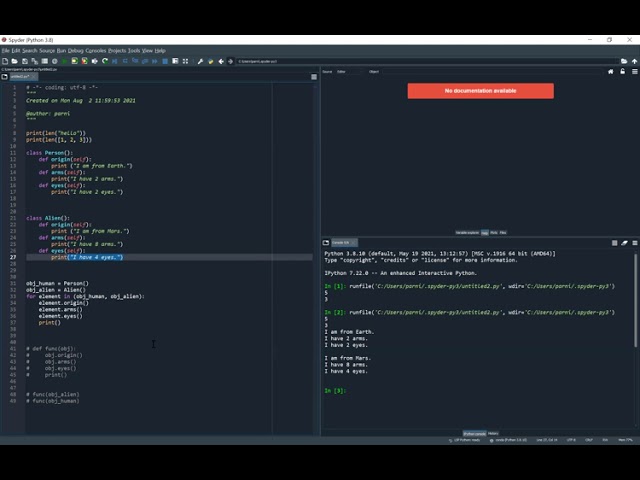640x480 pixels.
Task: Switch to History tab at bottom
Action: pos(493,433)
